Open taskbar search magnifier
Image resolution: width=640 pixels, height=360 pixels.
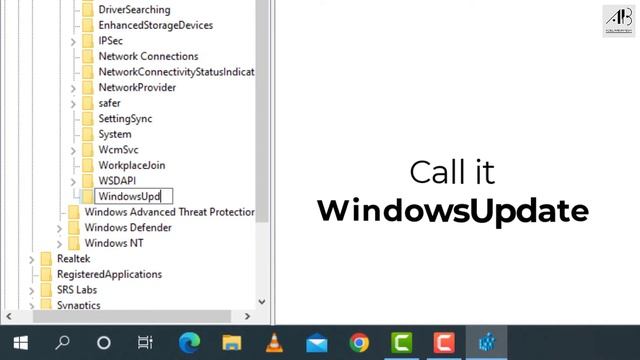click(62, 343)
